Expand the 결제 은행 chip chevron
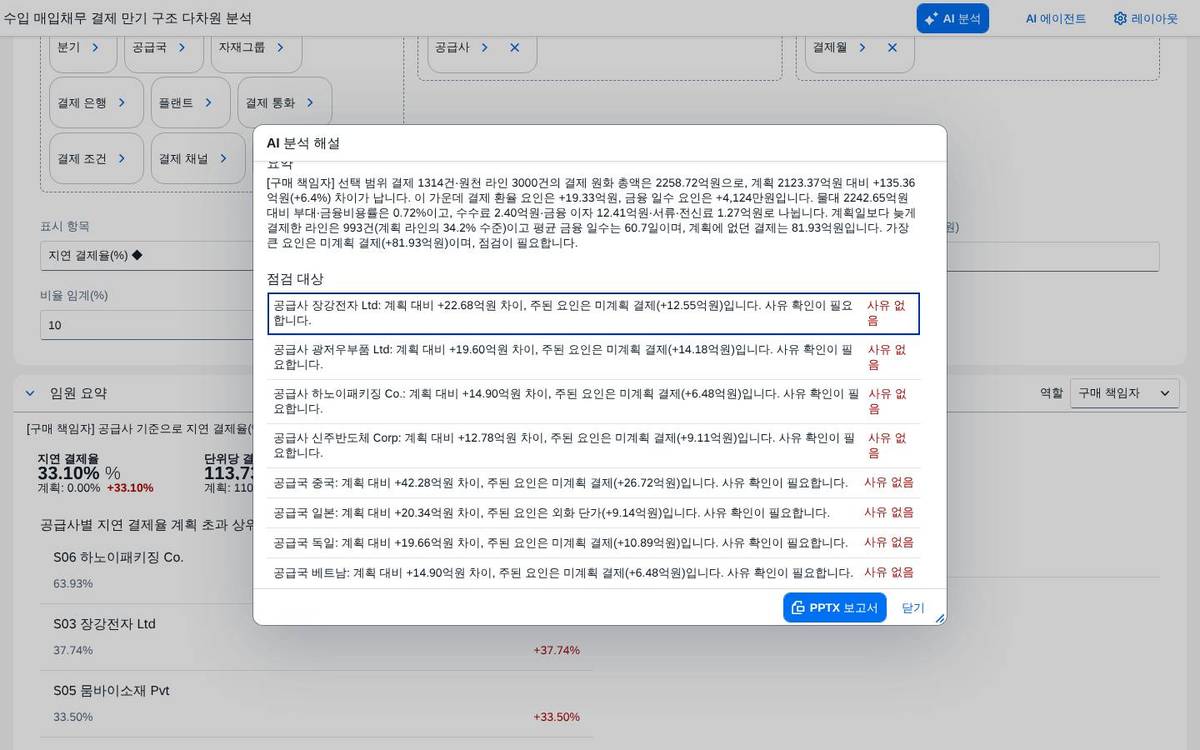 [x=122, y=102]
